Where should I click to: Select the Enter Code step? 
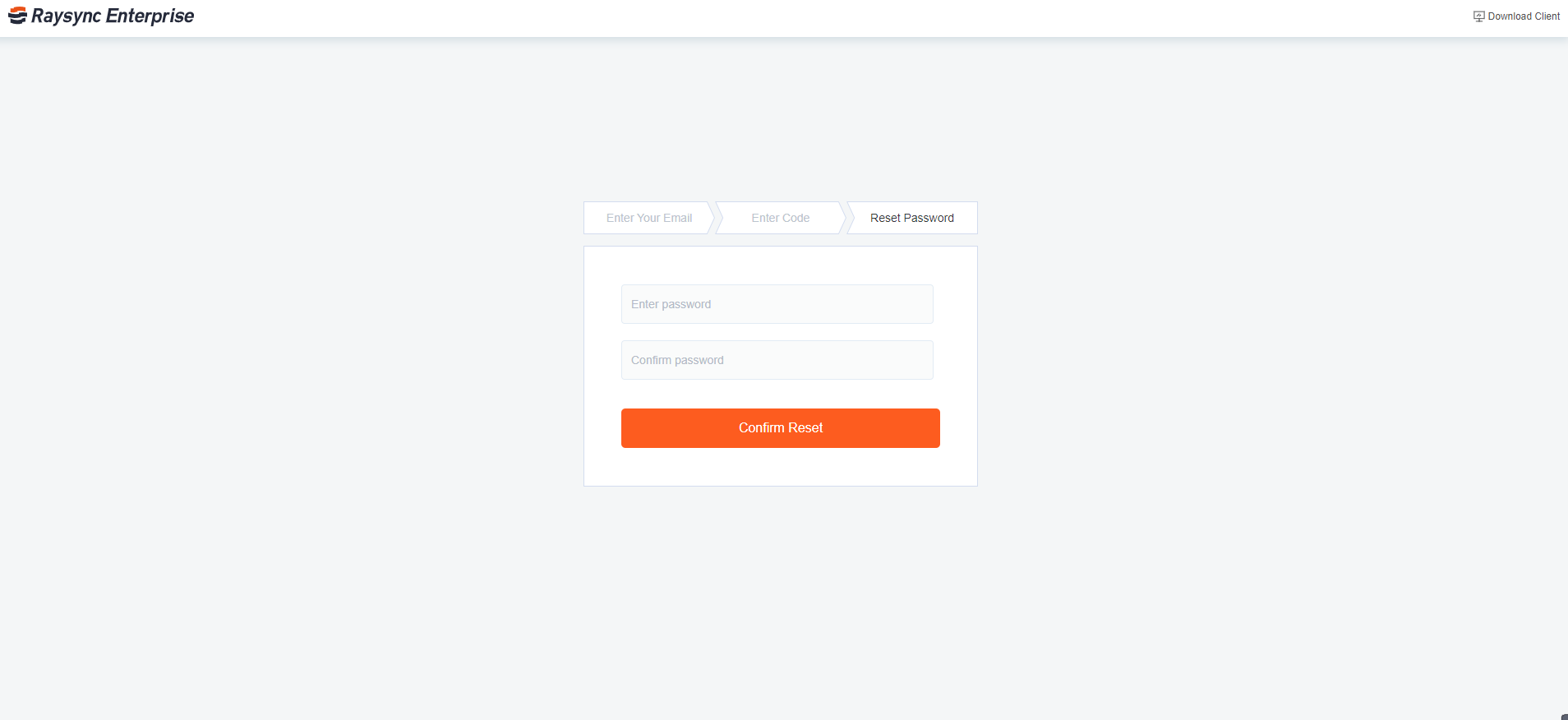(781, 218)
